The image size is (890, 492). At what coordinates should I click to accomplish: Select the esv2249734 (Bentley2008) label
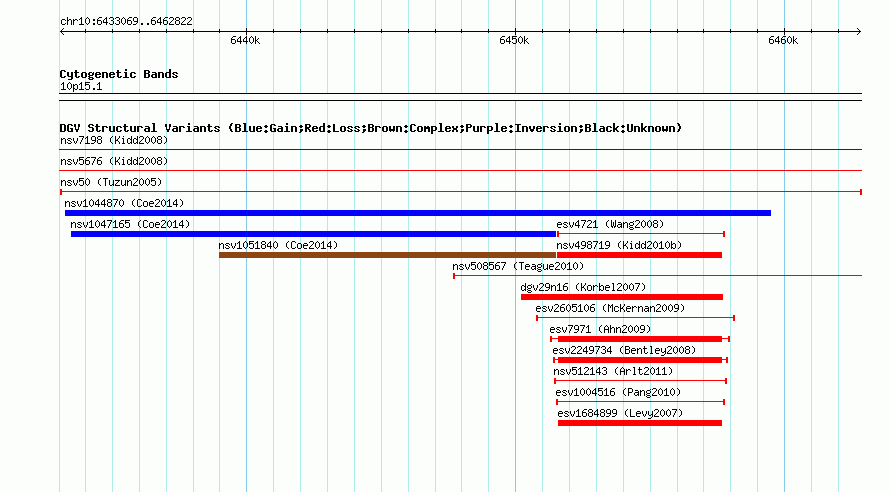624,350
